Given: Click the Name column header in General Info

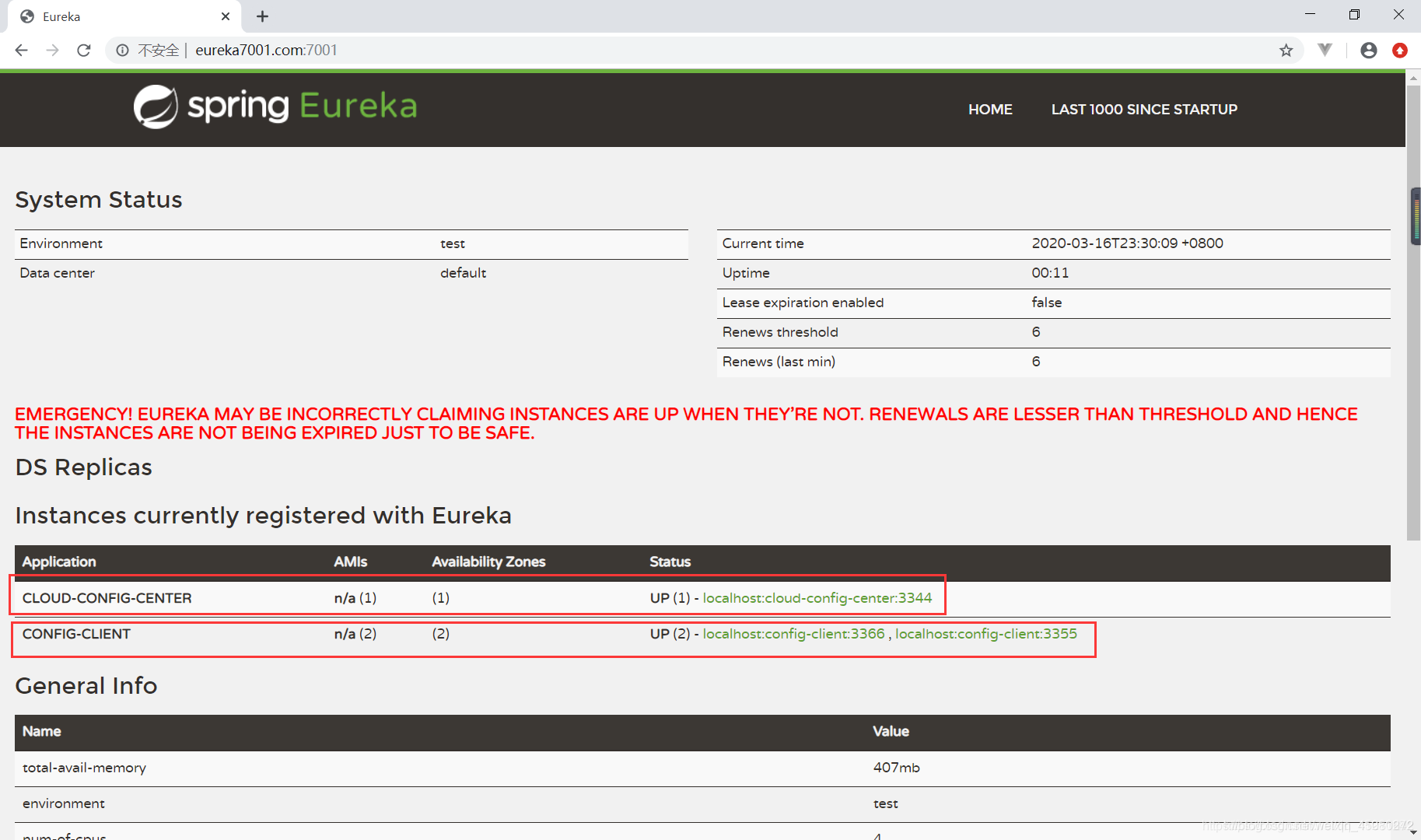Looking at the screenshot, I should 42,731.
